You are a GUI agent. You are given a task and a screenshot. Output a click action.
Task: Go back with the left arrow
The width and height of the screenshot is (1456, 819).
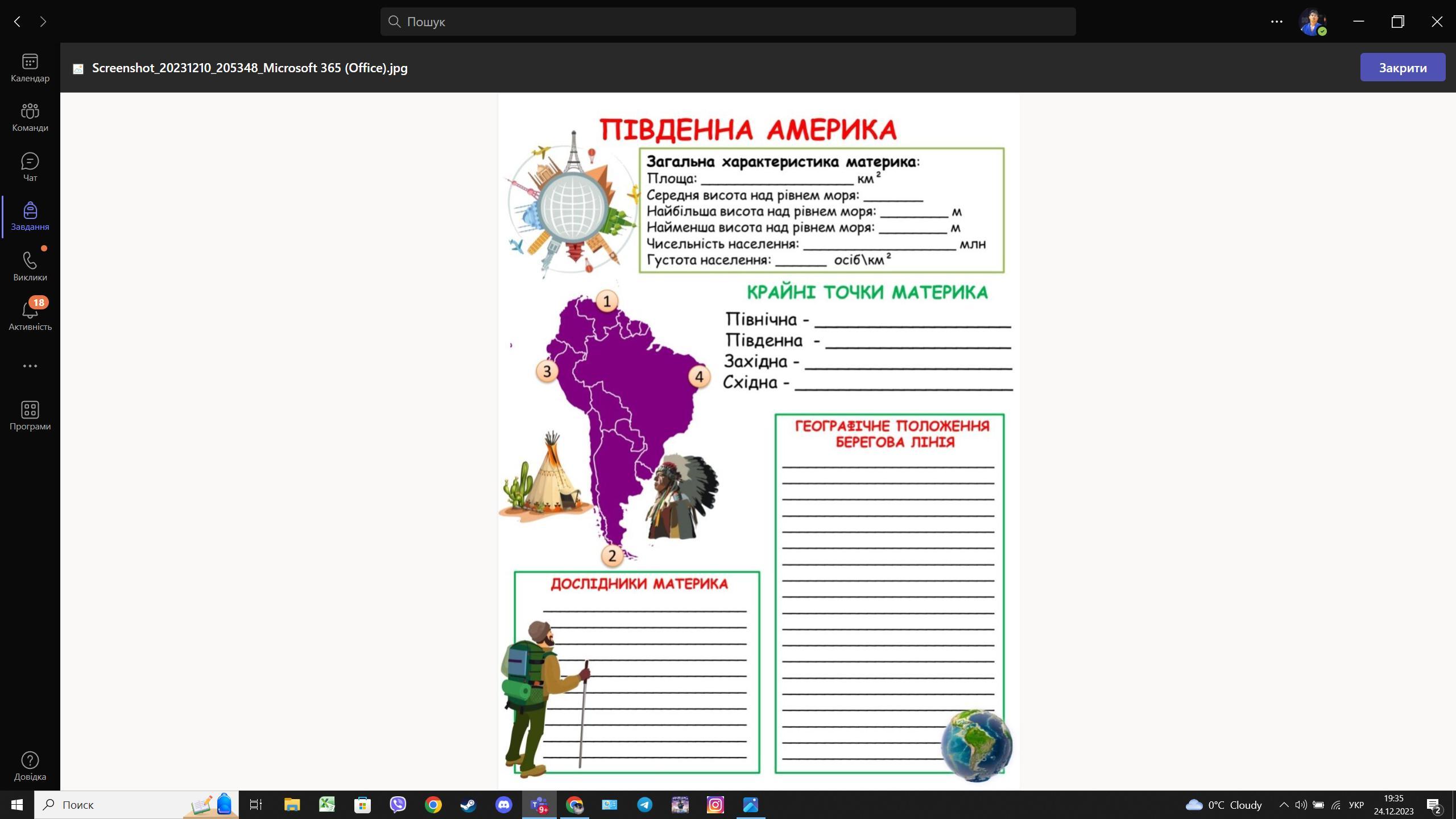(17, 22)
